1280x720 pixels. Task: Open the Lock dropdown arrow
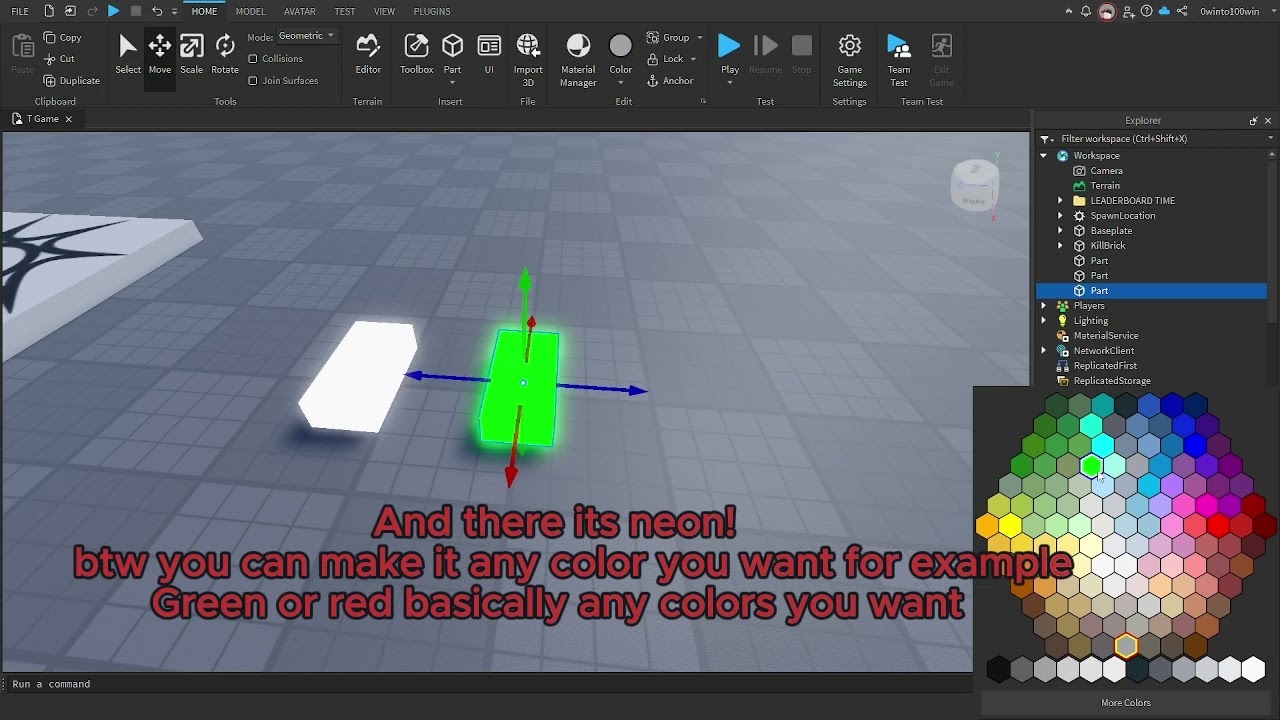[693, 59]
